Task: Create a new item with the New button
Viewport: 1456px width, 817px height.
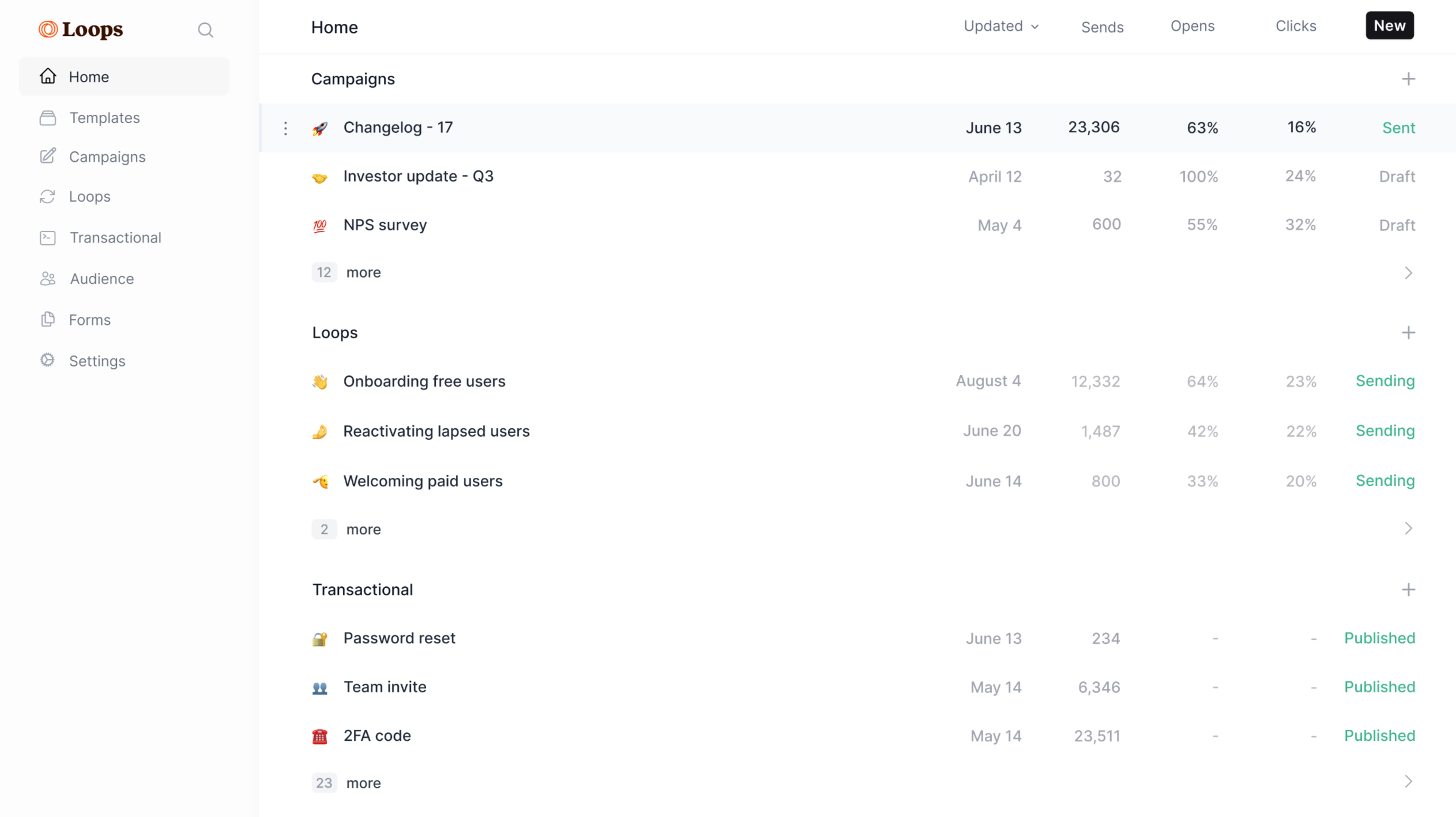Action: point(1389,25)
